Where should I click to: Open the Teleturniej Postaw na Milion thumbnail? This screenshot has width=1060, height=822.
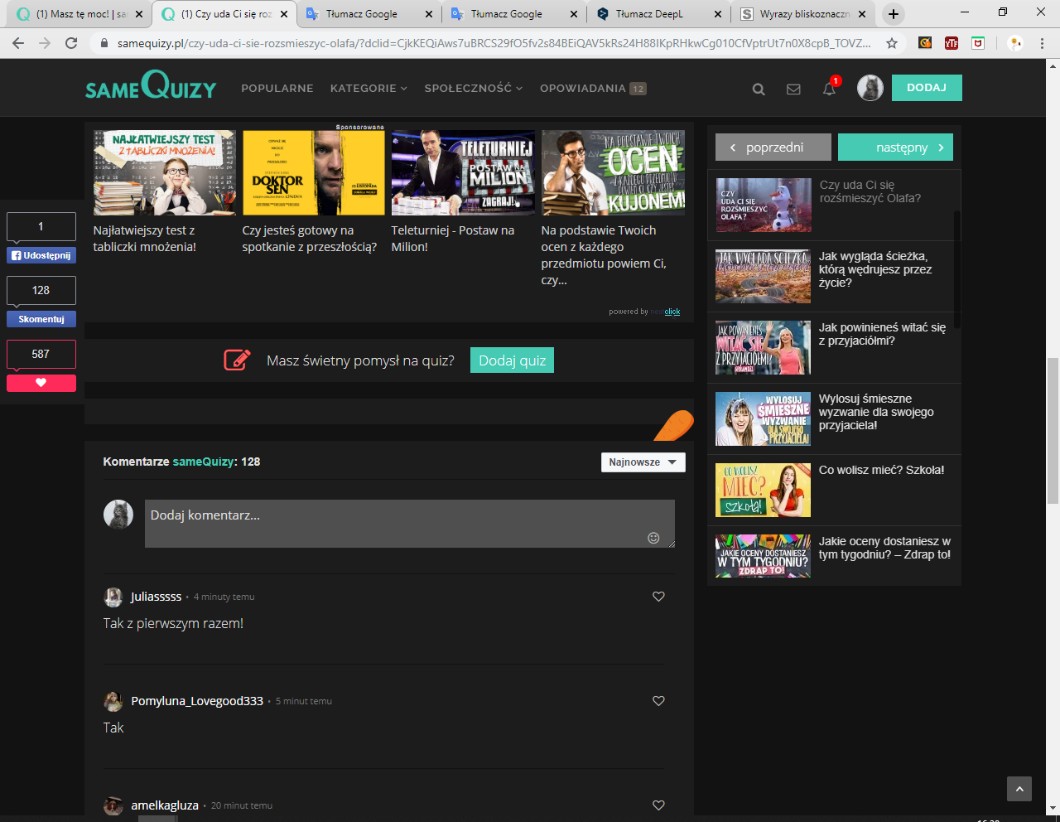click(463, 173)
